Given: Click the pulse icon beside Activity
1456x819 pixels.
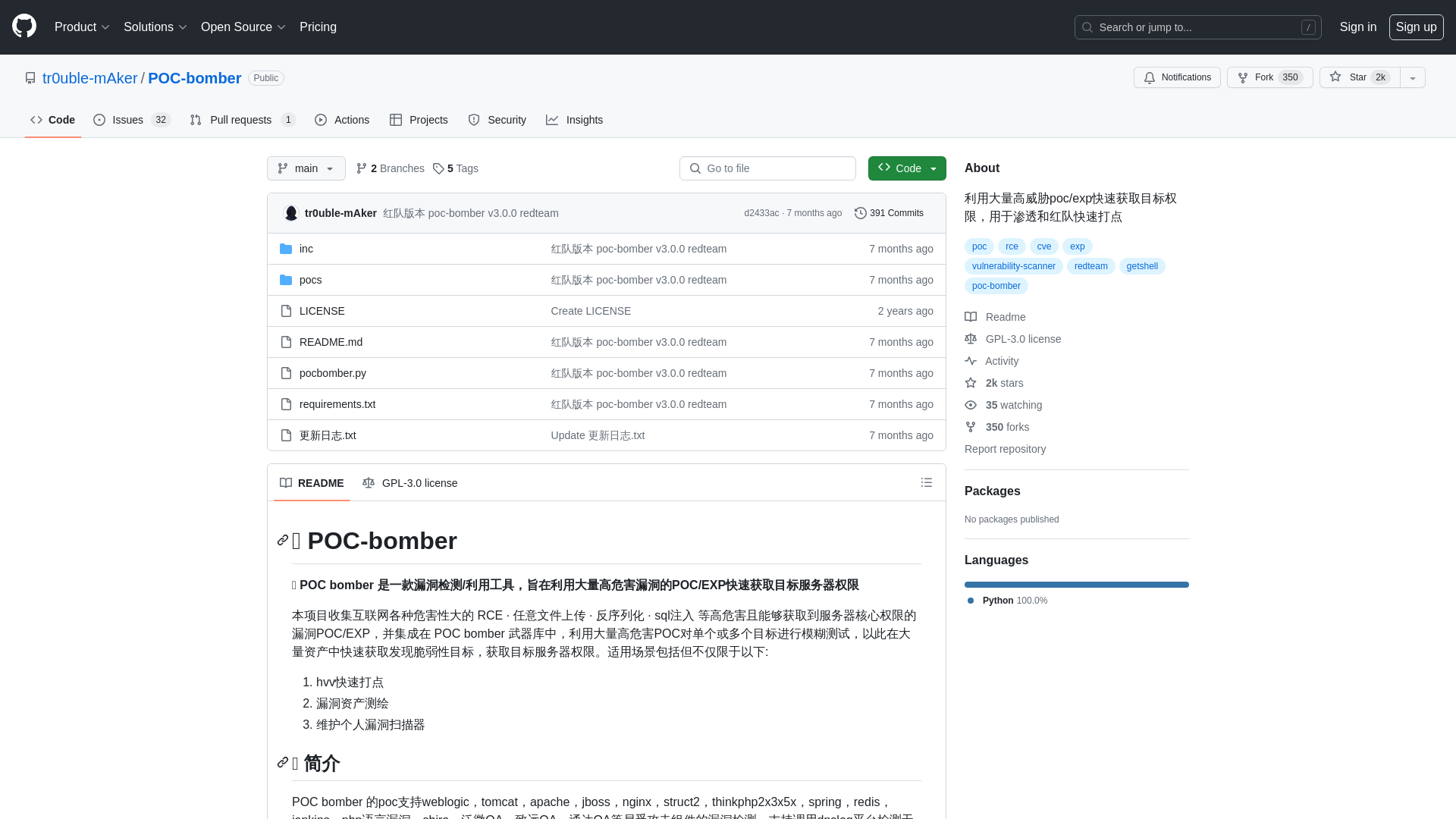Looking at the screenshot, I should pos(971,361).
